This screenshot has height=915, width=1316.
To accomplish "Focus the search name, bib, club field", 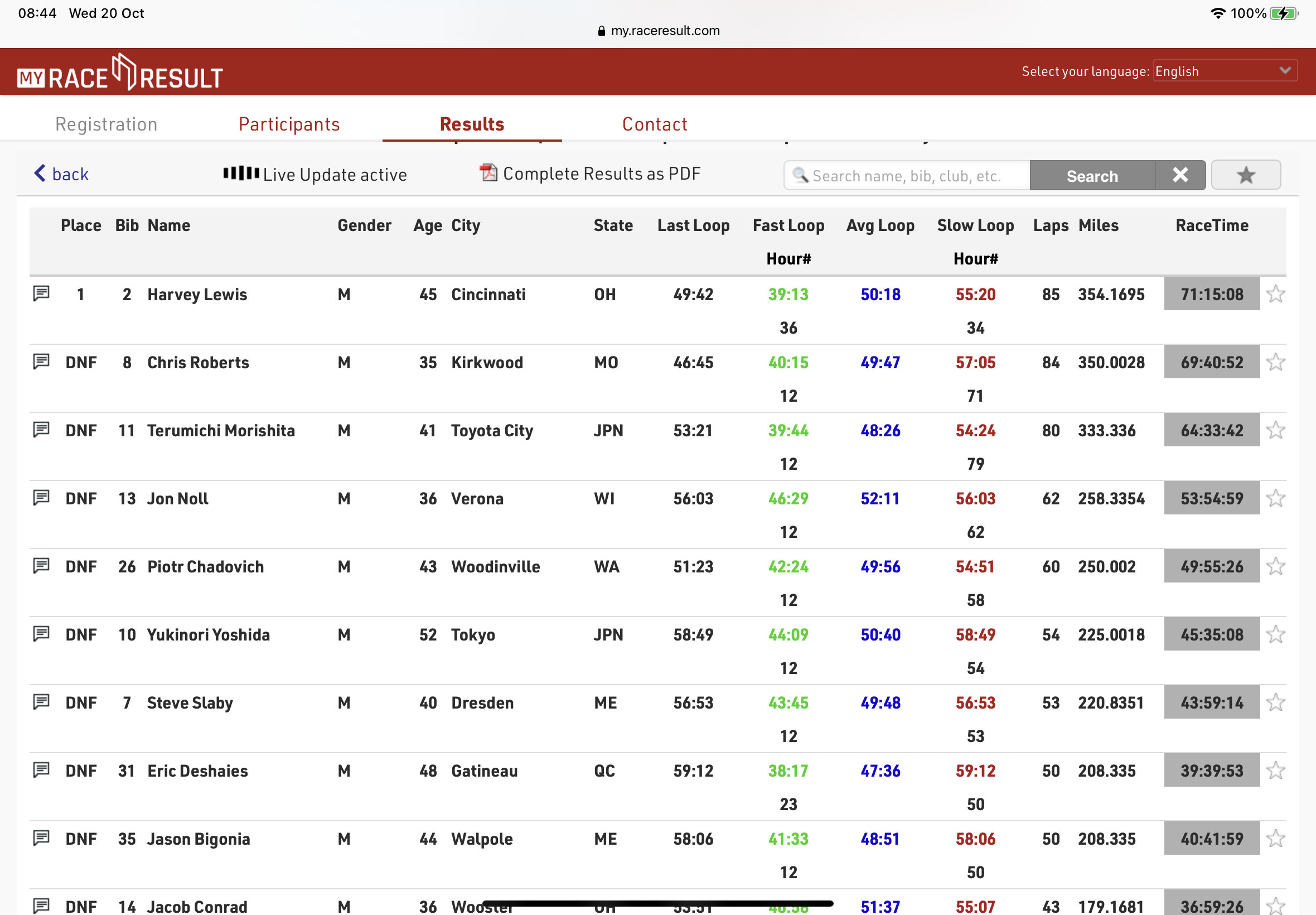I will (x=906, y=175).
